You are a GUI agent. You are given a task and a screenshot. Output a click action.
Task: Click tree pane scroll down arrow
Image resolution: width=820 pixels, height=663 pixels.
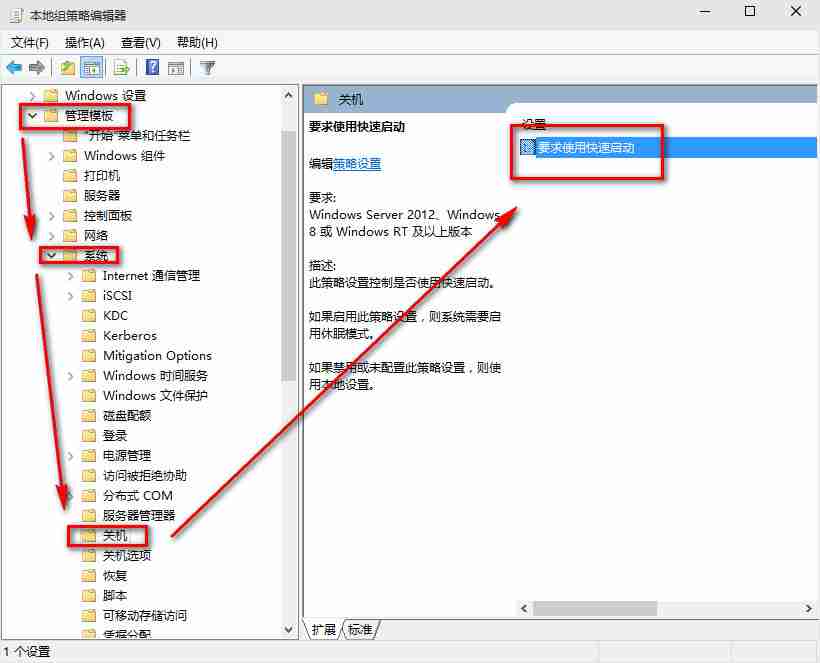pos(288,629)
